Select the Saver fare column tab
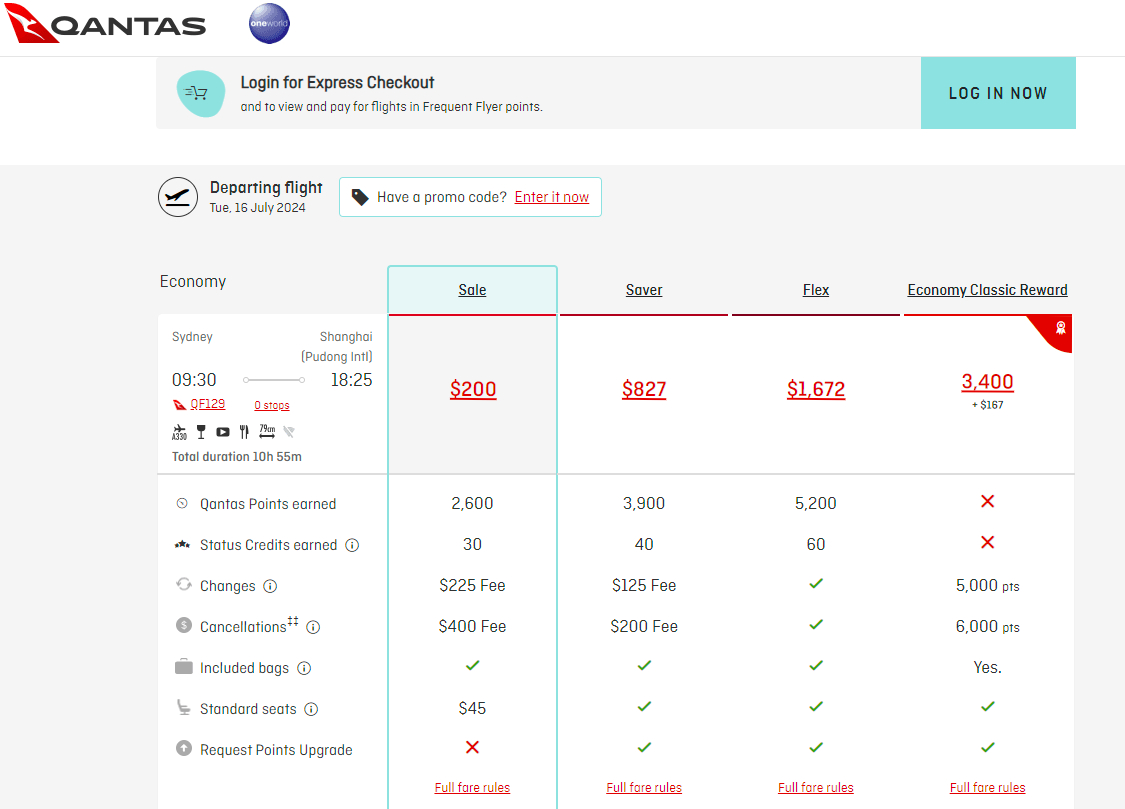The image size is (1125, 809). (644, 290)
